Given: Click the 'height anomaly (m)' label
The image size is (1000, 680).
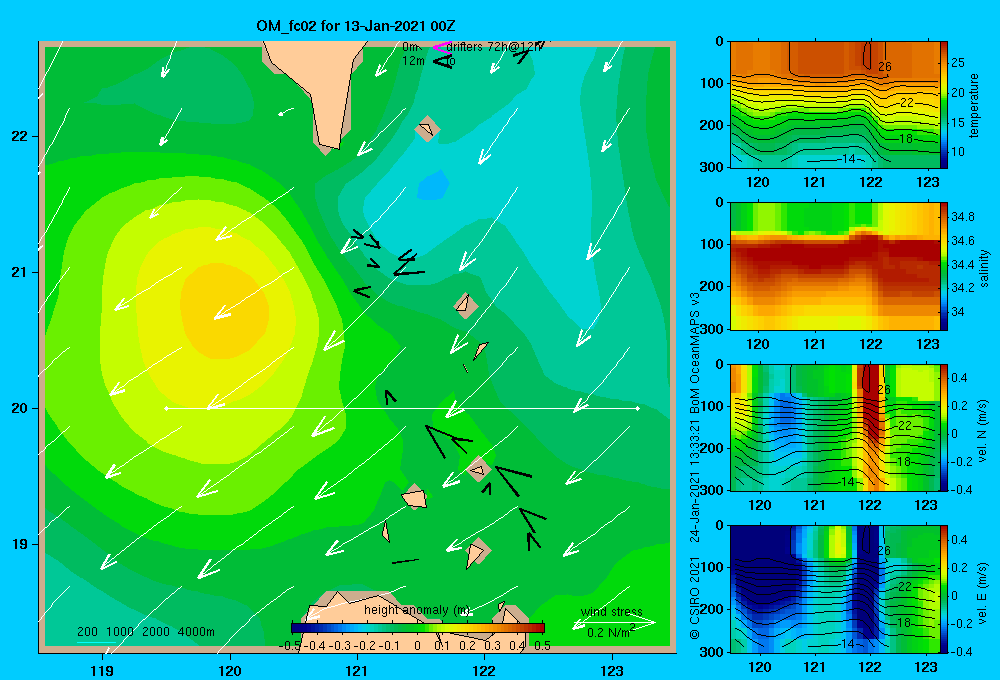Looking at the screenshot, I should tap(417, 610).
